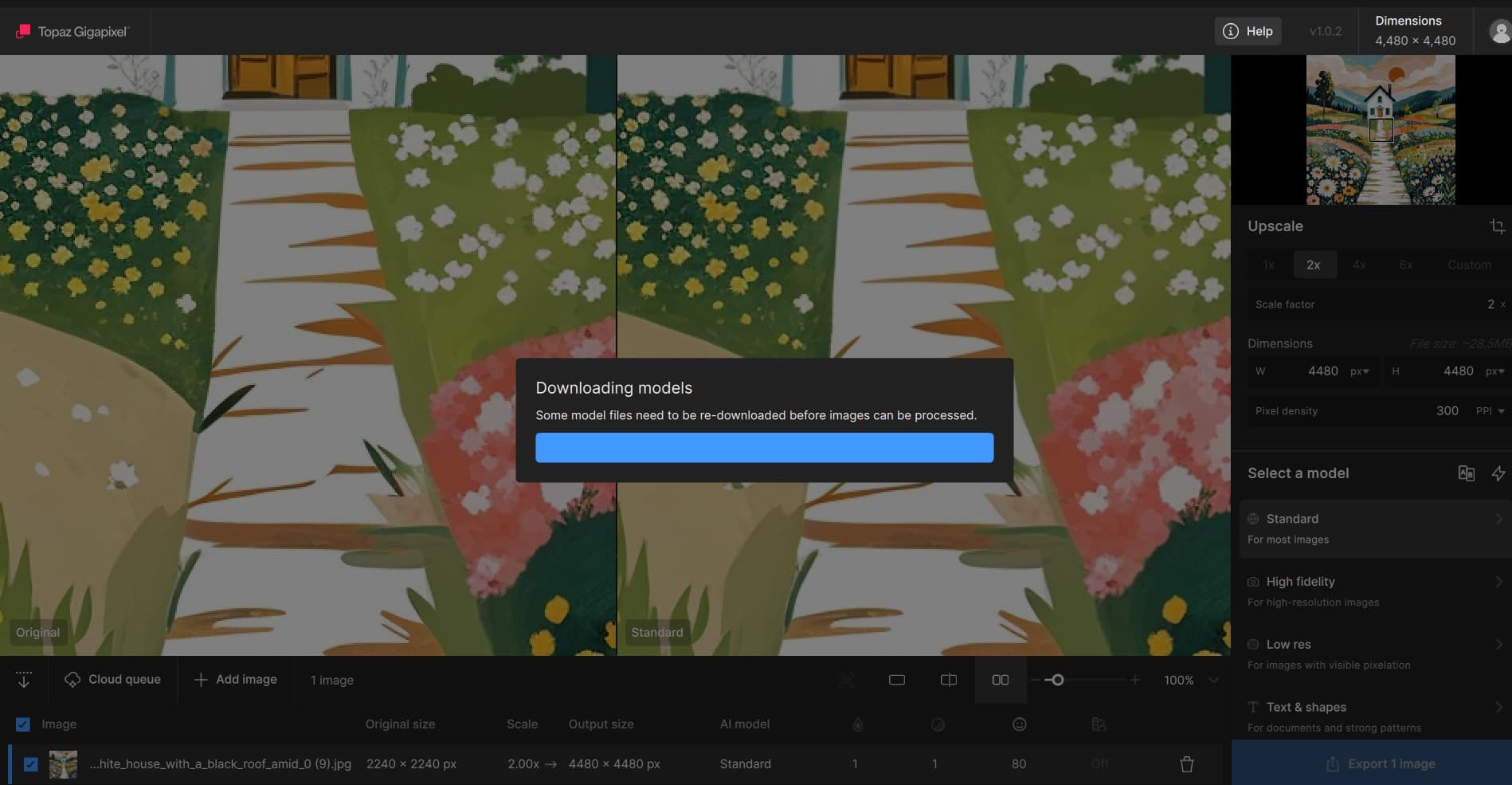Open the model comparison icon

tap(1466, 473)
